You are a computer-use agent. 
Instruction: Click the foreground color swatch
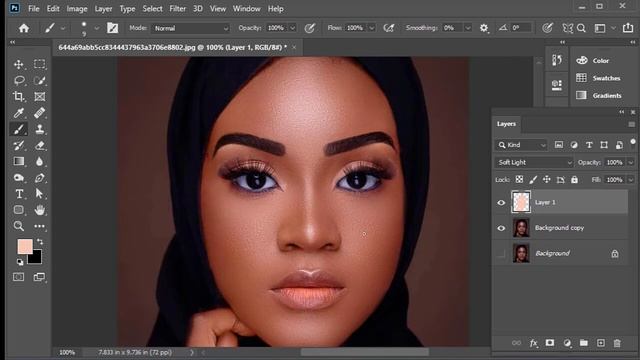point(24,247)
